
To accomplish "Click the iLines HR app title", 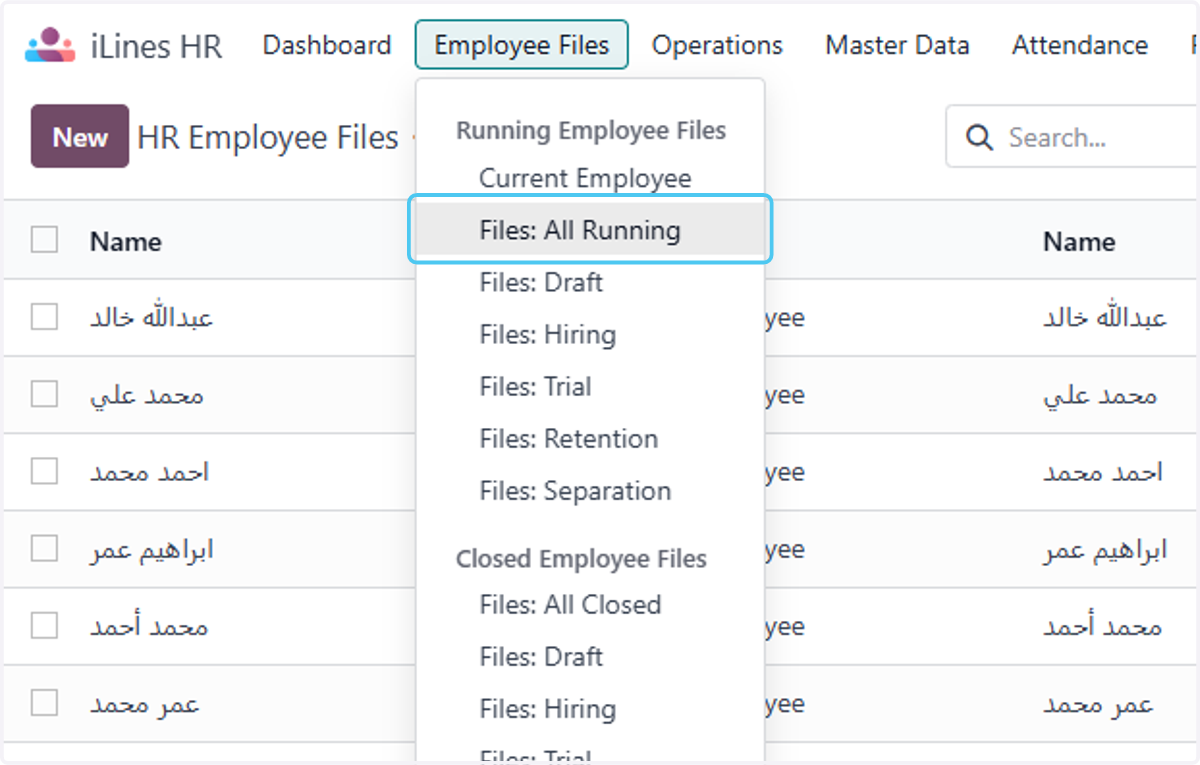I will click(x=156, y=46).
